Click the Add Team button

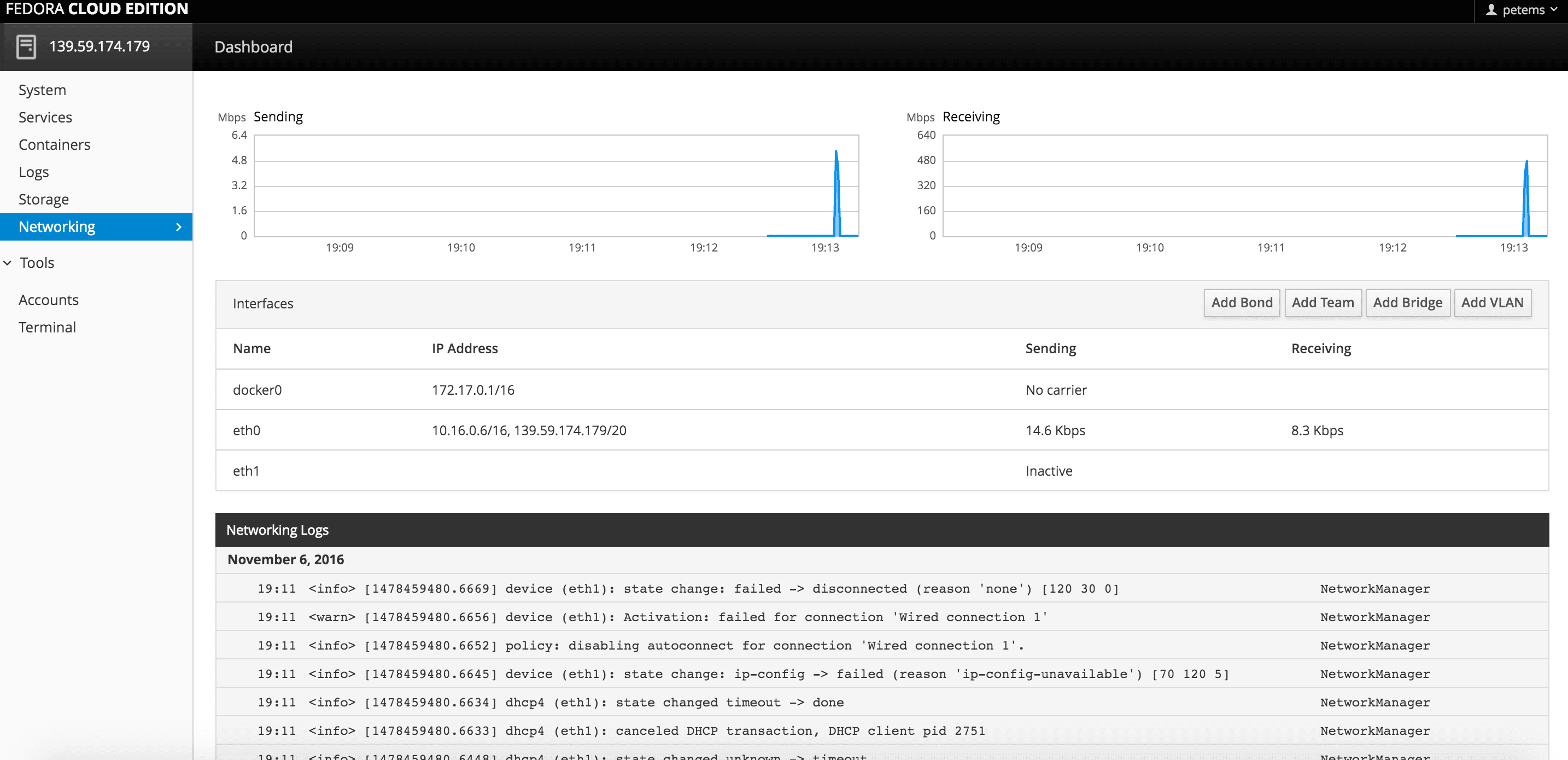(1323, 303)
